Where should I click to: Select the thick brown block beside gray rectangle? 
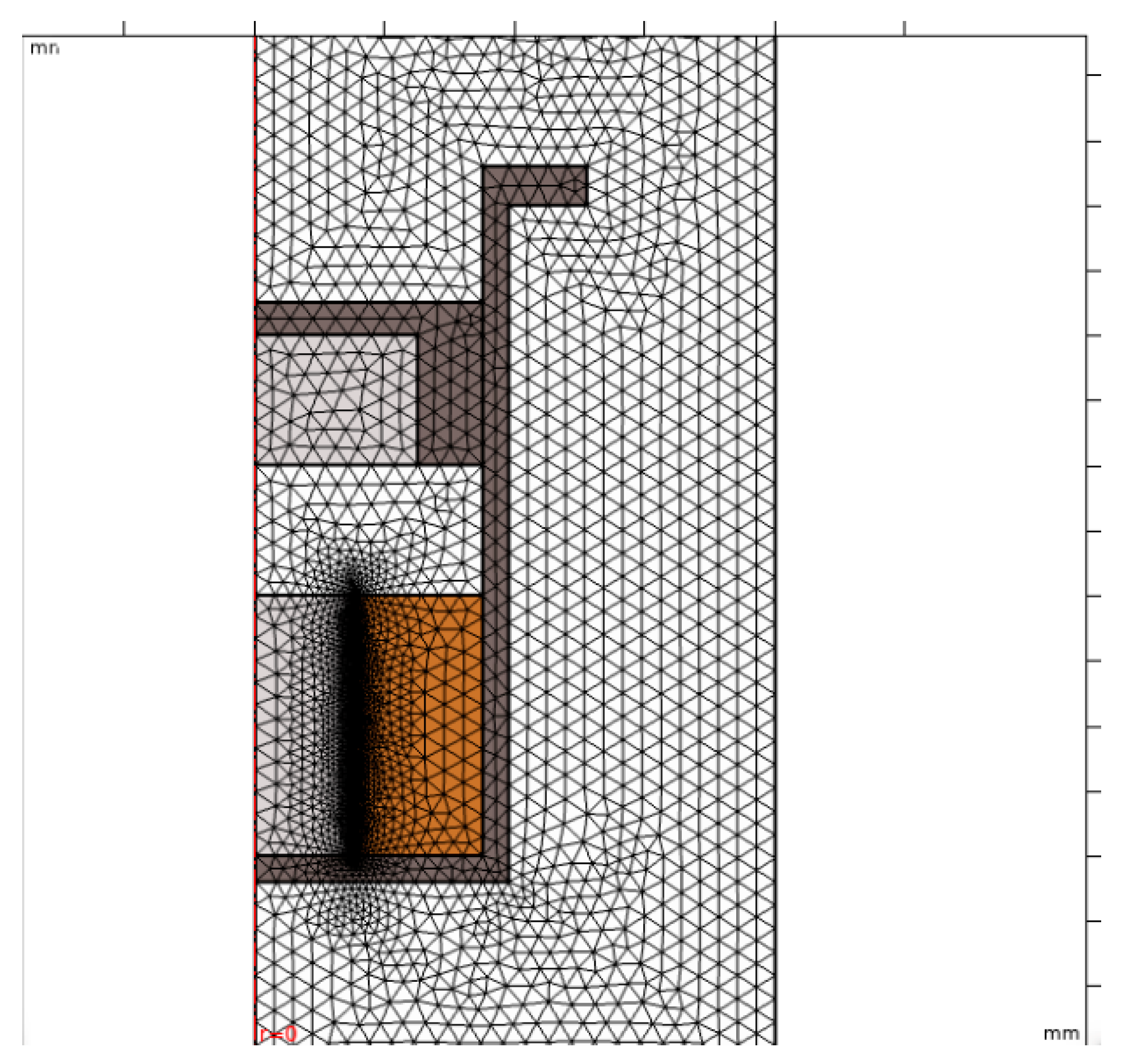(451, 400)
